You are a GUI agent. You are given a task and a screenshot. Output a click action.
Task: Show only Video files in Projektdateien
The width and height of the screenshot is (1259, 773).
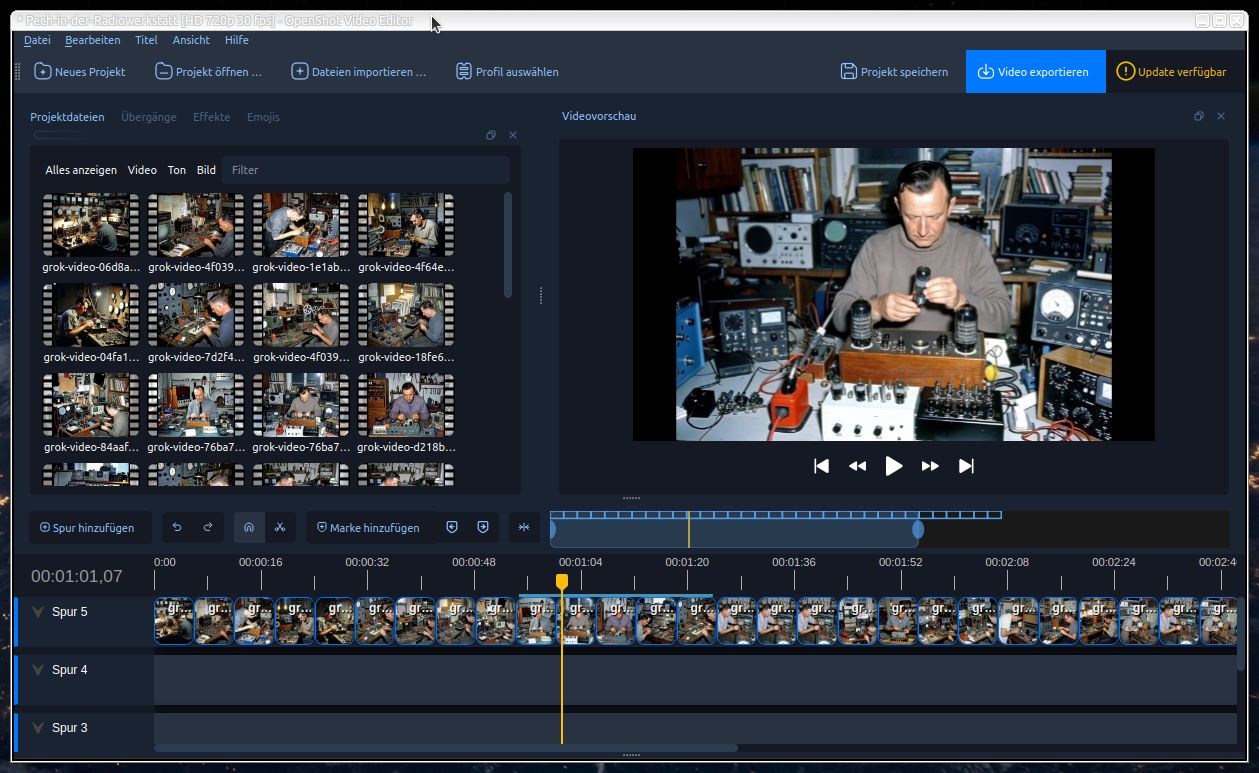click(142, 170)
